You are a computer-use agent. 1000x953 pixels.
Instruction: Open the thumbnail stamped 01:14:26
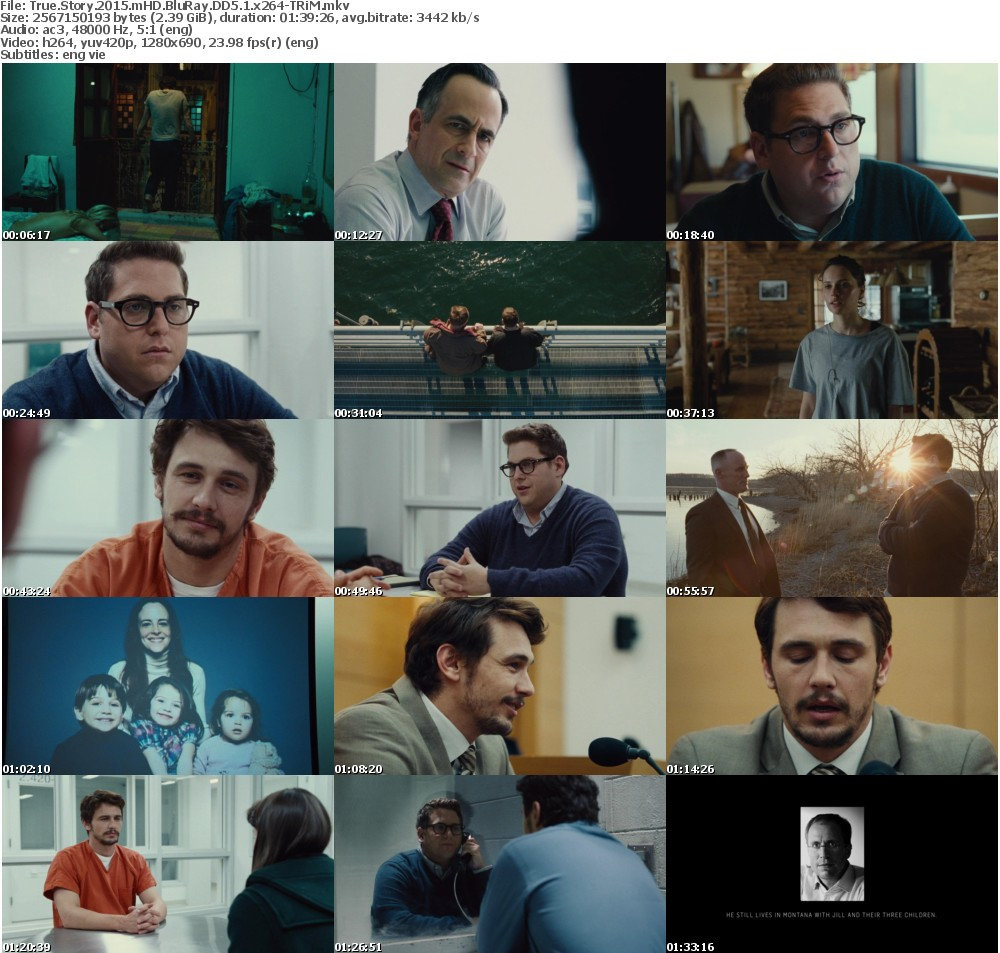pos(832,686)
